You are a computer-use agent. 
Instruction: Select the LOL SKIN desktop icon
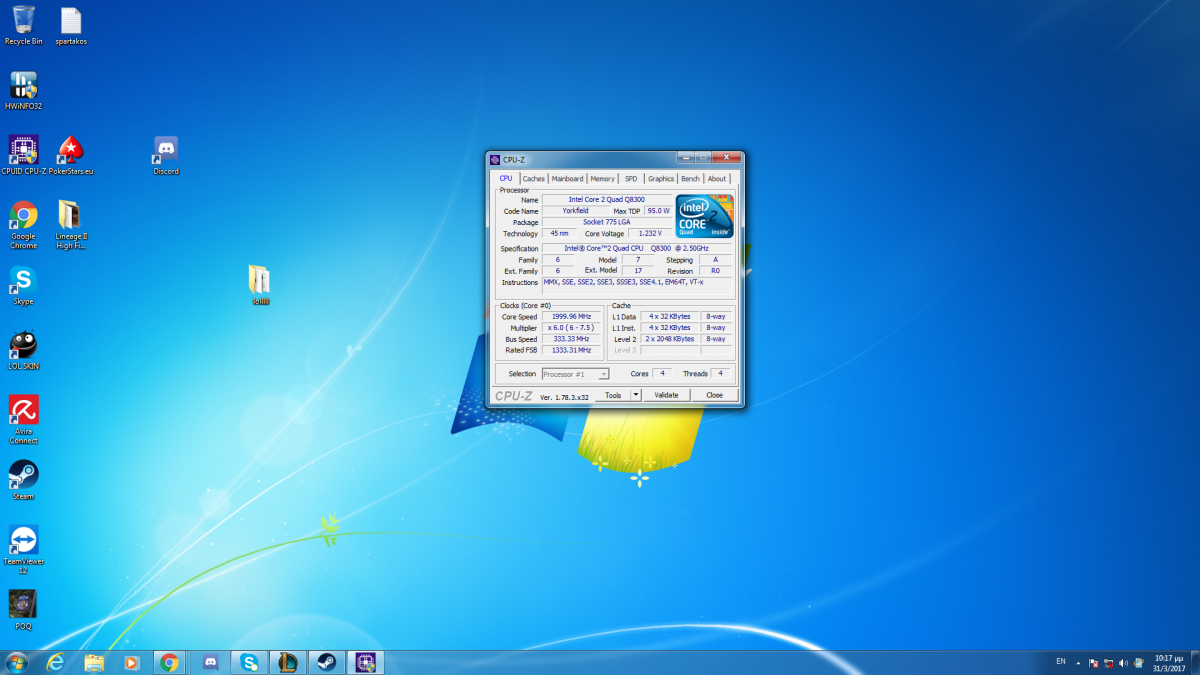coord(23,350)
